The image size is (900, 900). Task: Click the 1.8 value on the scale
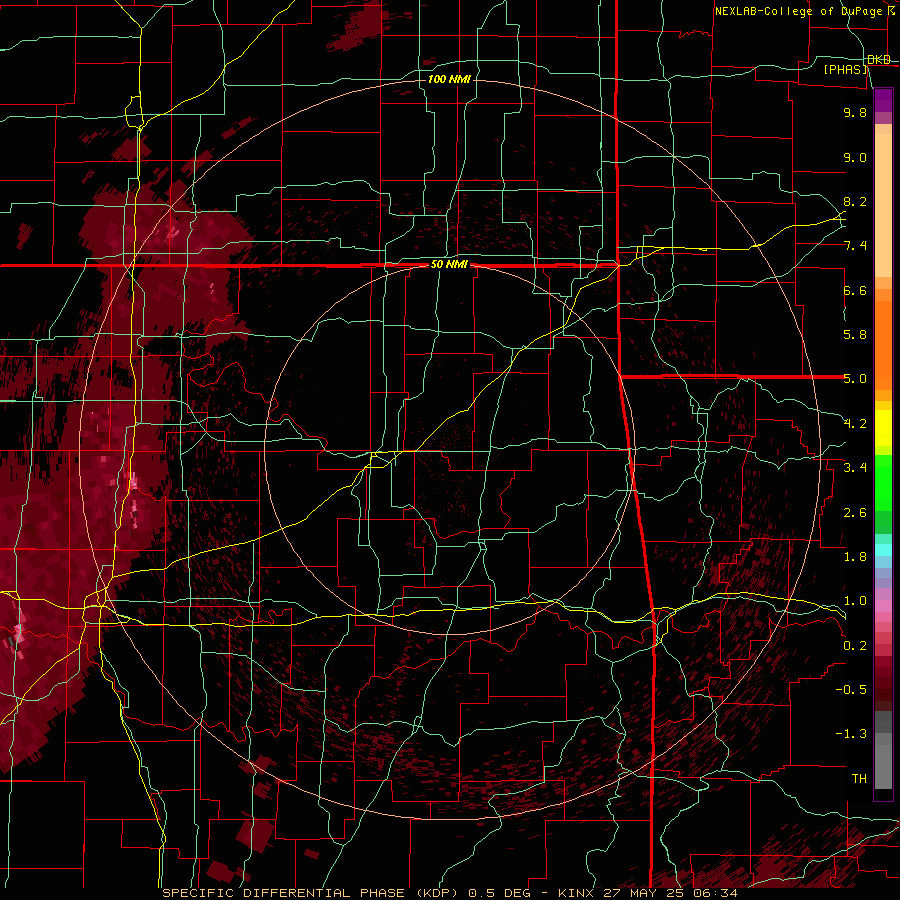pos(855,557)
